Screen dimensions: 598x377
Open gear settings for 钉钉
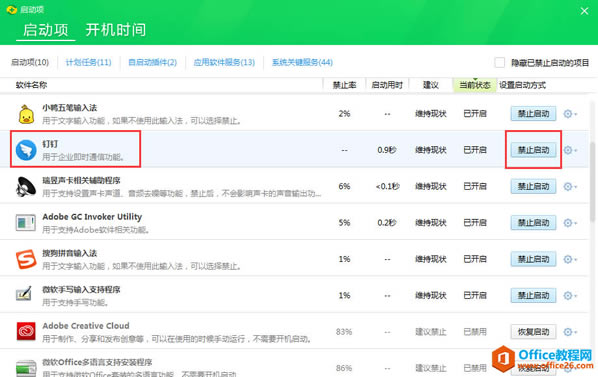(570, 150)
